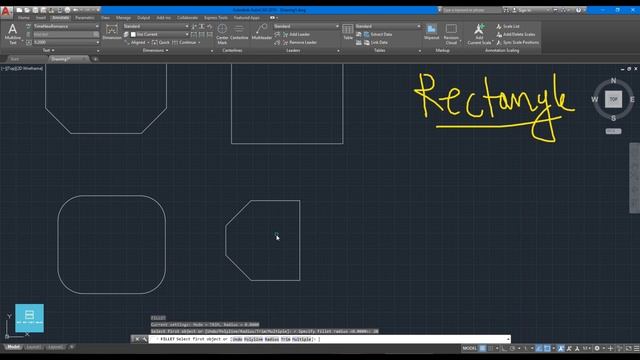The image size is (640, 360).
Task: Select the Revision Cloud tool
Action: [x=451, y=34]
